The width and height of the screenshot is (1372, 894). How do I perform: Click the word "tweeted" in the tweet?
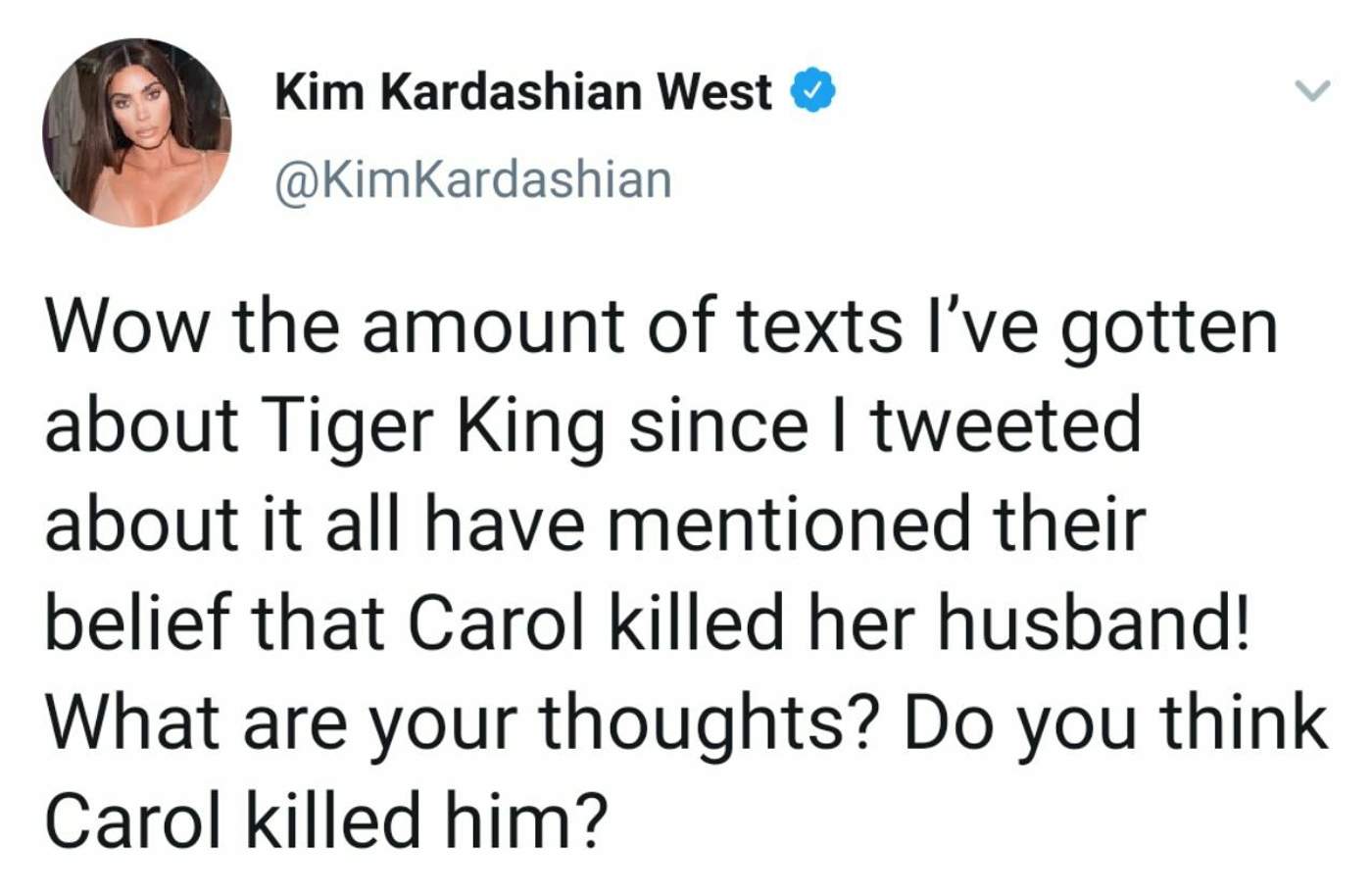click(1006, 425)
